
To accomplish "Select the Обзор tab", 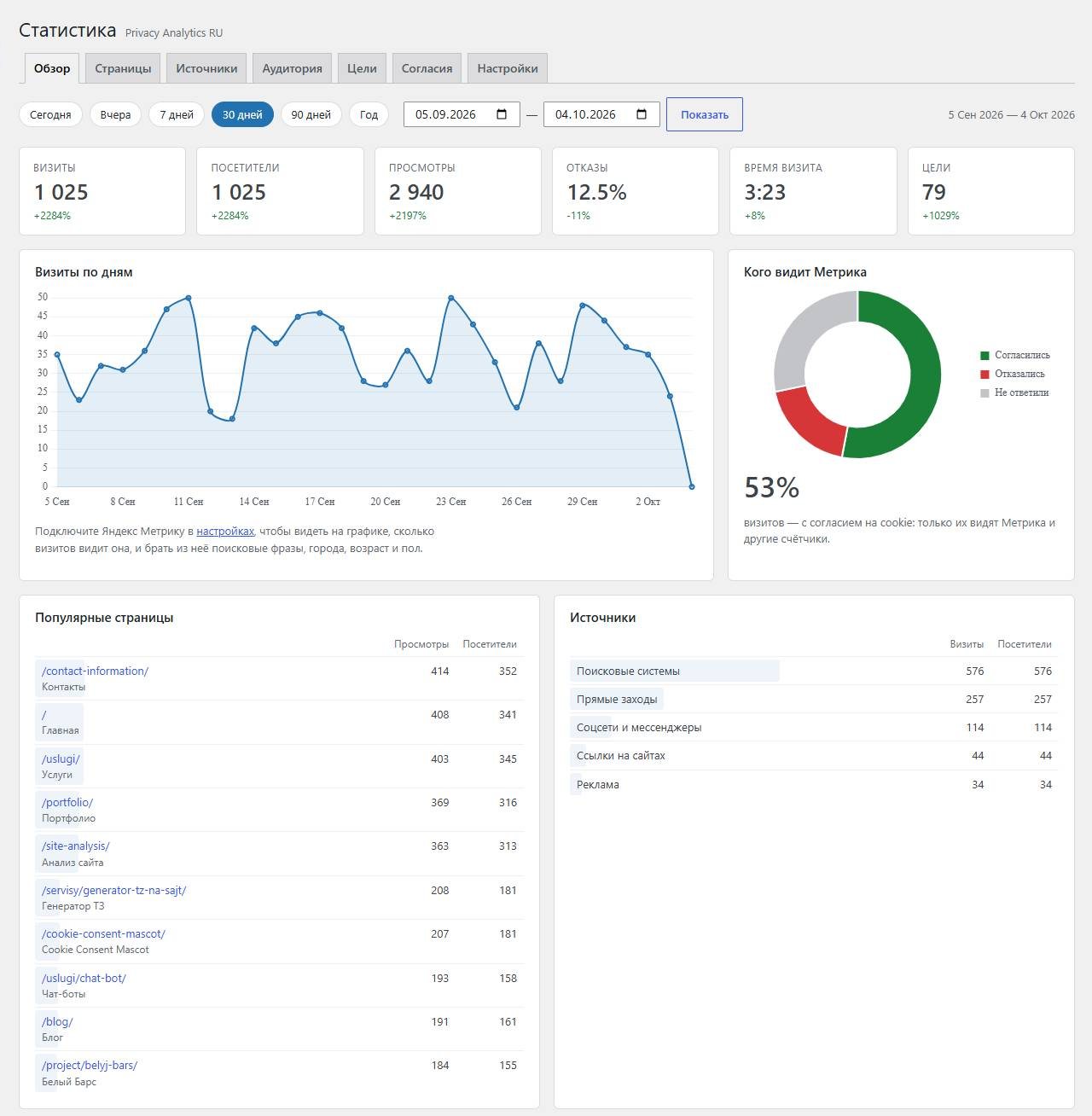I will pyautogui.click(x=52, y=68).
